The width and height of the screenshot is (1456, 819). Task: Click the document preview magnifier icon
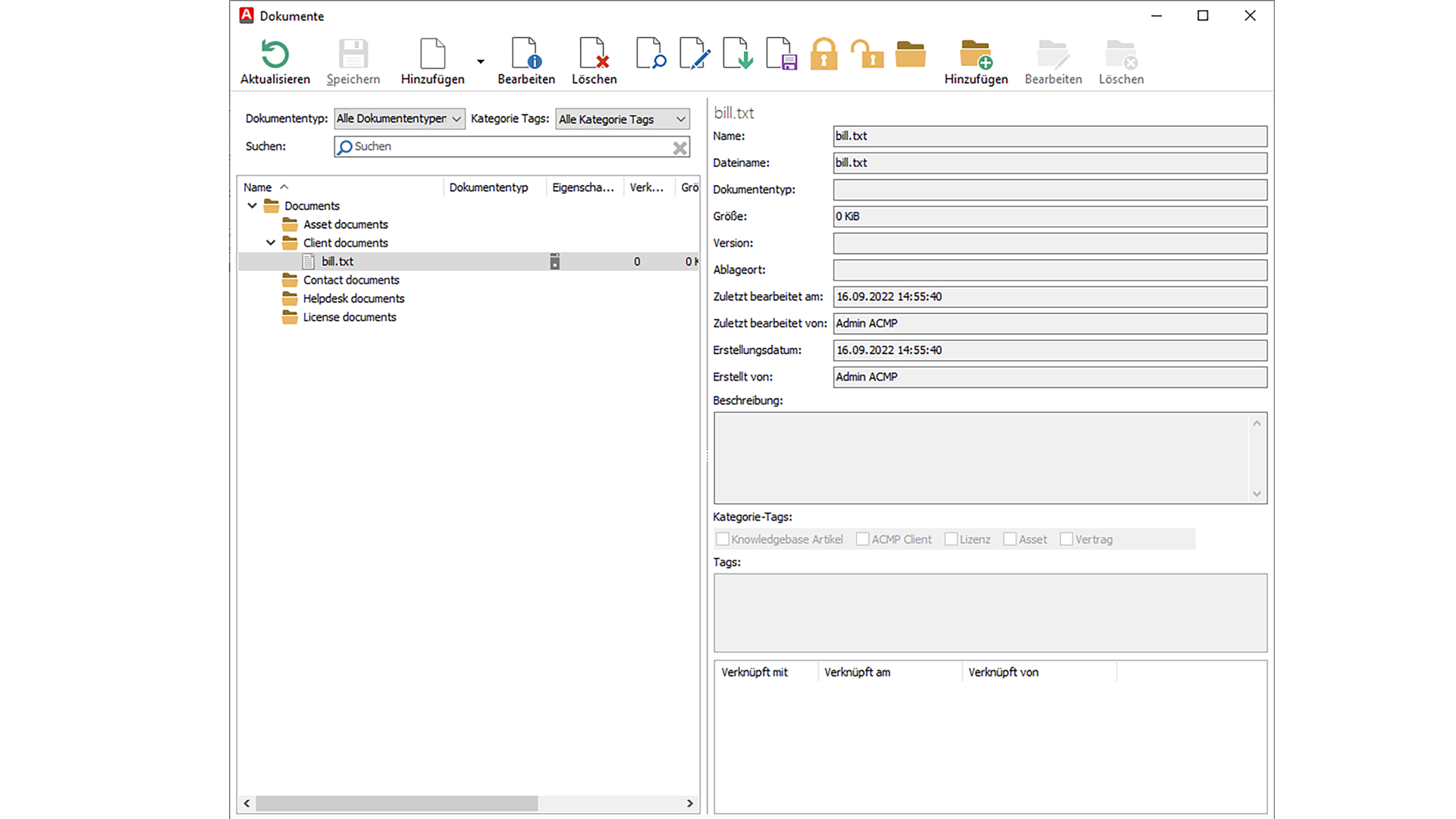coord(651,54)
